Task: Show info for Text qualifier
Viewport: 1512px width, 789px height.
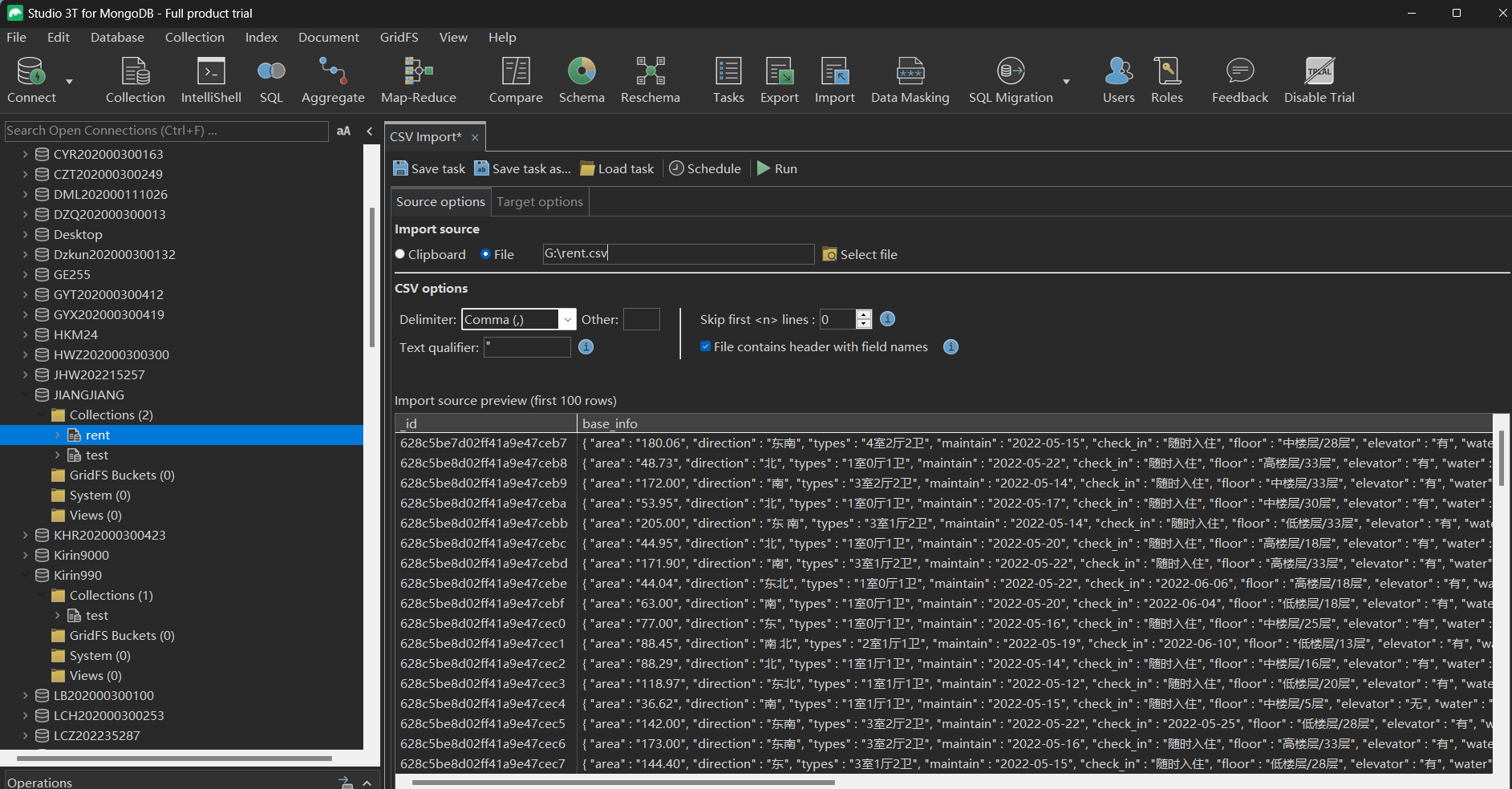Action: tap(586, 346)
